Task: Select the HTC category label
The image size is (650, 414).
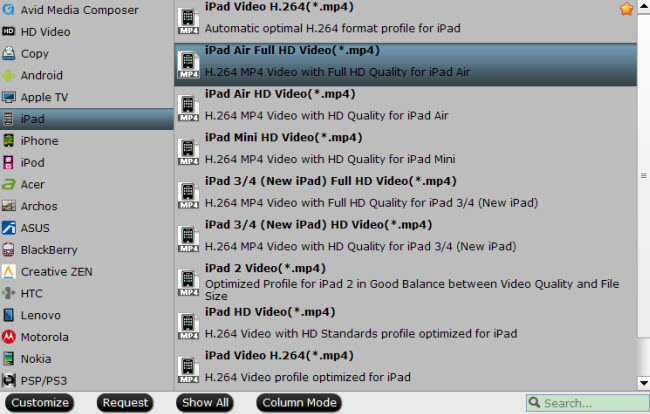Action: pos(32,293)
